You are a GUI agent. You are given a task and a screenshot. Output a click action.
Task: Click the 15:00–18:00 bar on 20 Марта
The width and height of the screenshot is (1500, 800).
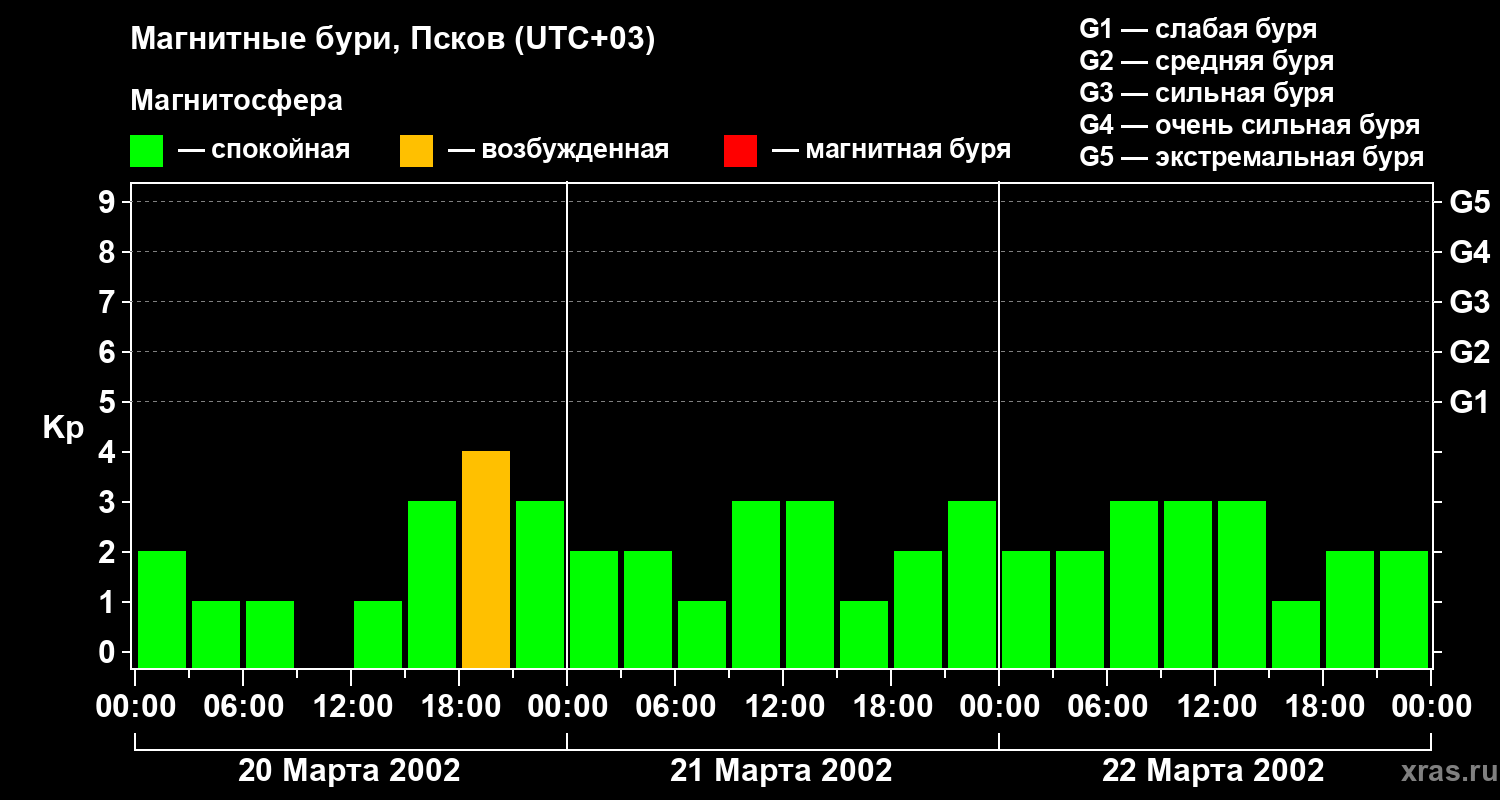[432, 584]
